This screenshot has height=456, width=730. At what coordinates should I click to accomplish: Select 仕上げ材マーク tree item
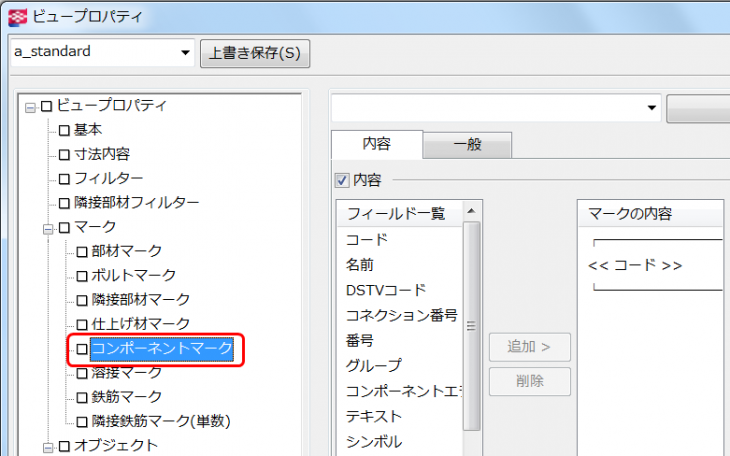click(x=140, y=324)
